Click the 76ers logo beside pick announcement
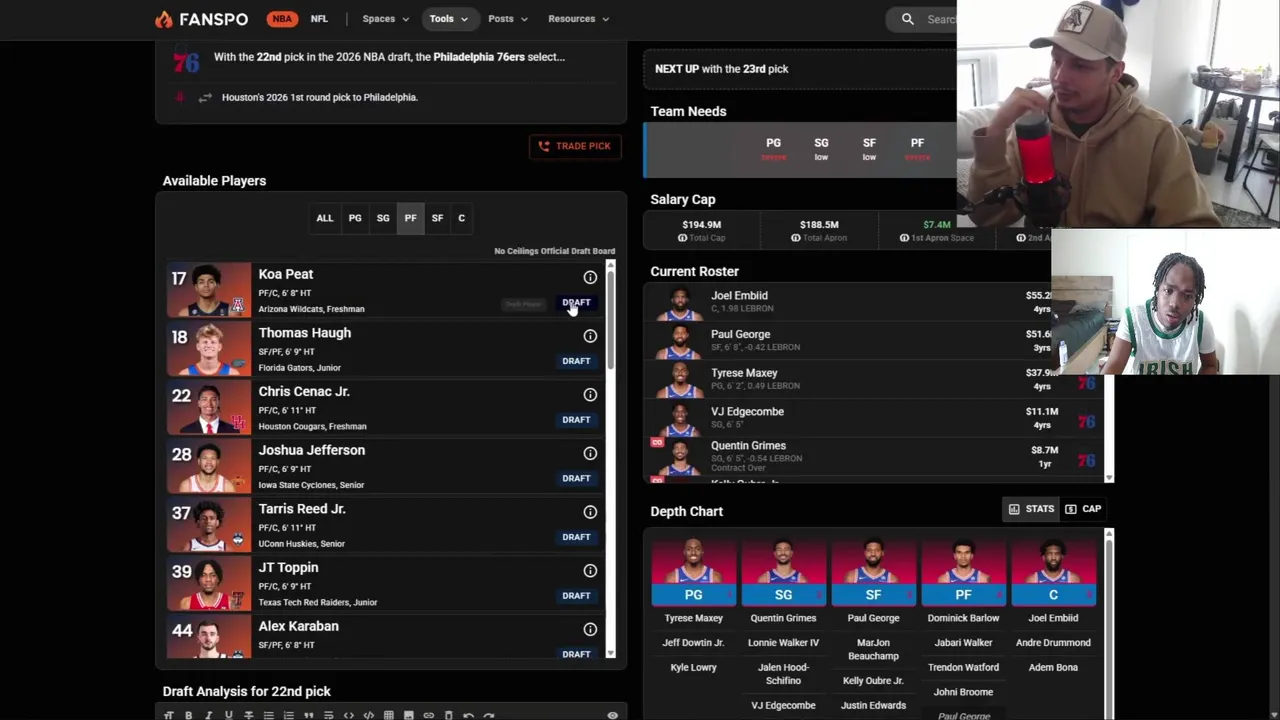 (x=186, y=60)
